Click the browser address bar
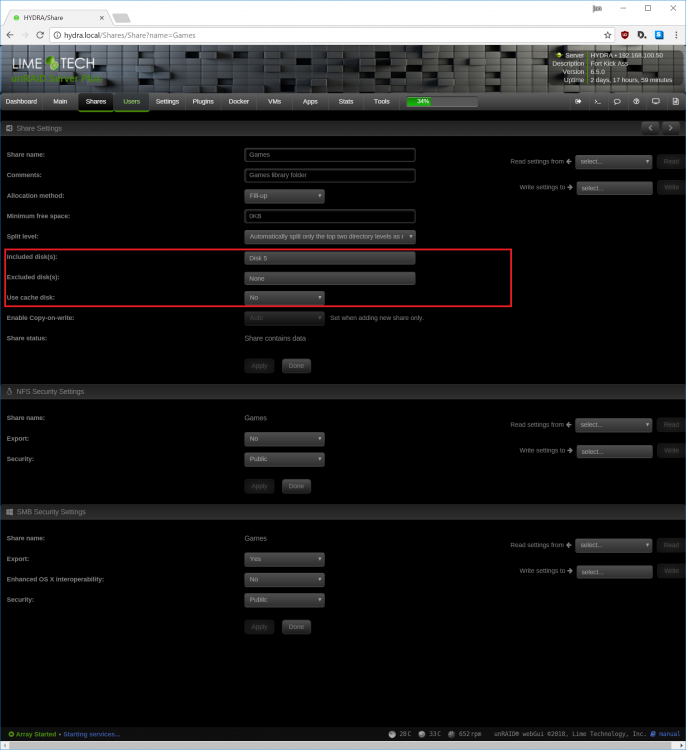Image resolution: width=686 pixels, height=750 pixels. [330, 35]
